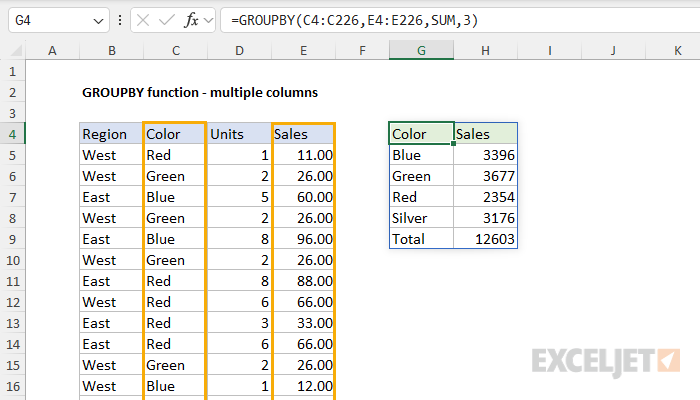Click the 'Green' cell in column G

[421, 176]
